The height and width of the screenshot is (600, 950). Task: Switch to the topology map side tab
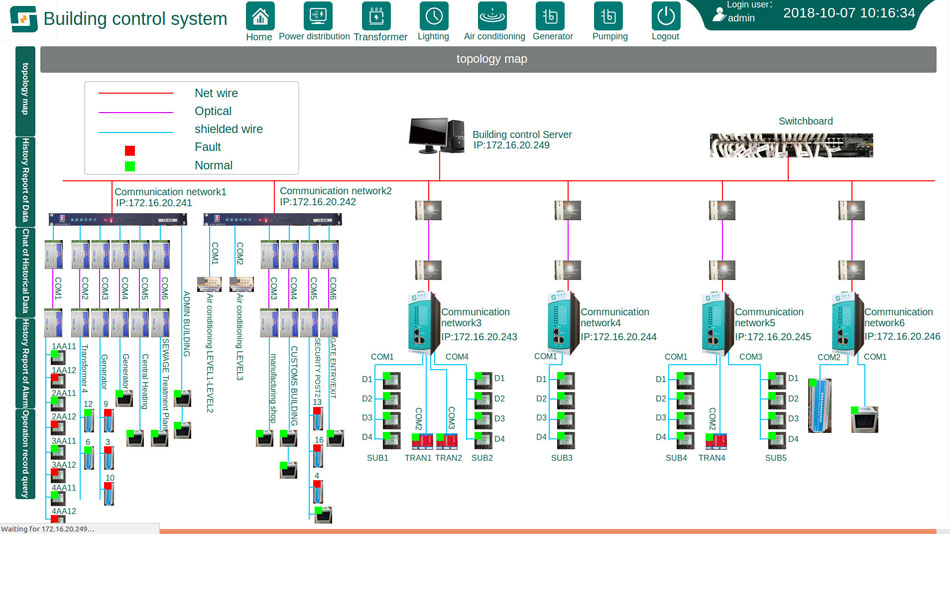[x=25, y=91]
